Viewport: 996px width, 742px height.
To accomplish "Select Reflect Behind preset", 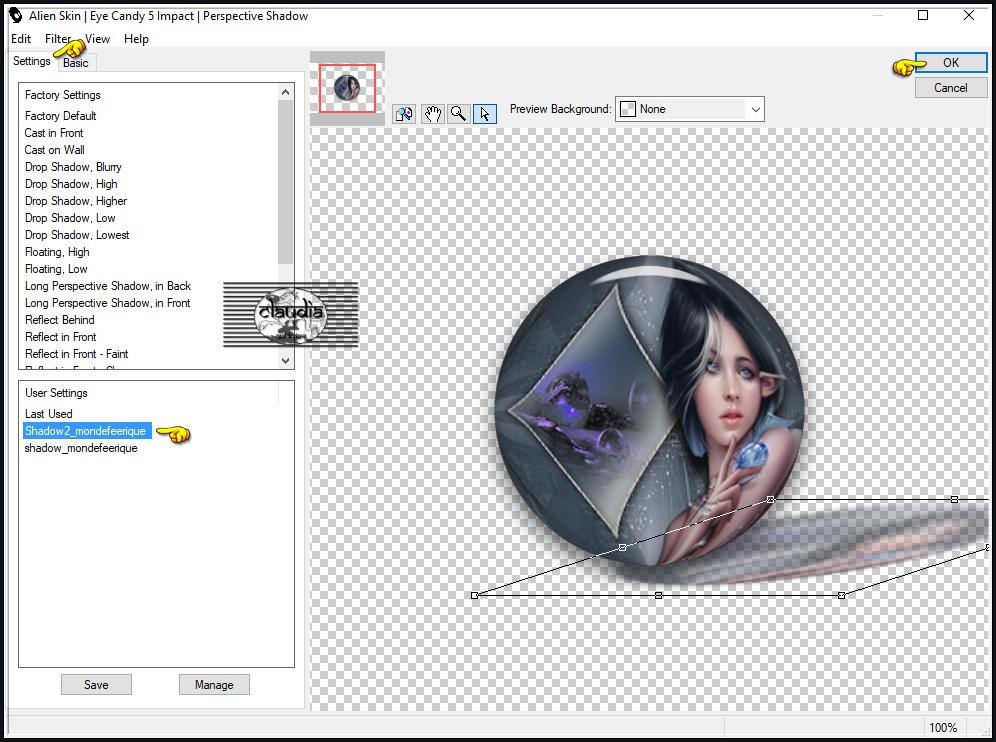I will pos(60,320).
